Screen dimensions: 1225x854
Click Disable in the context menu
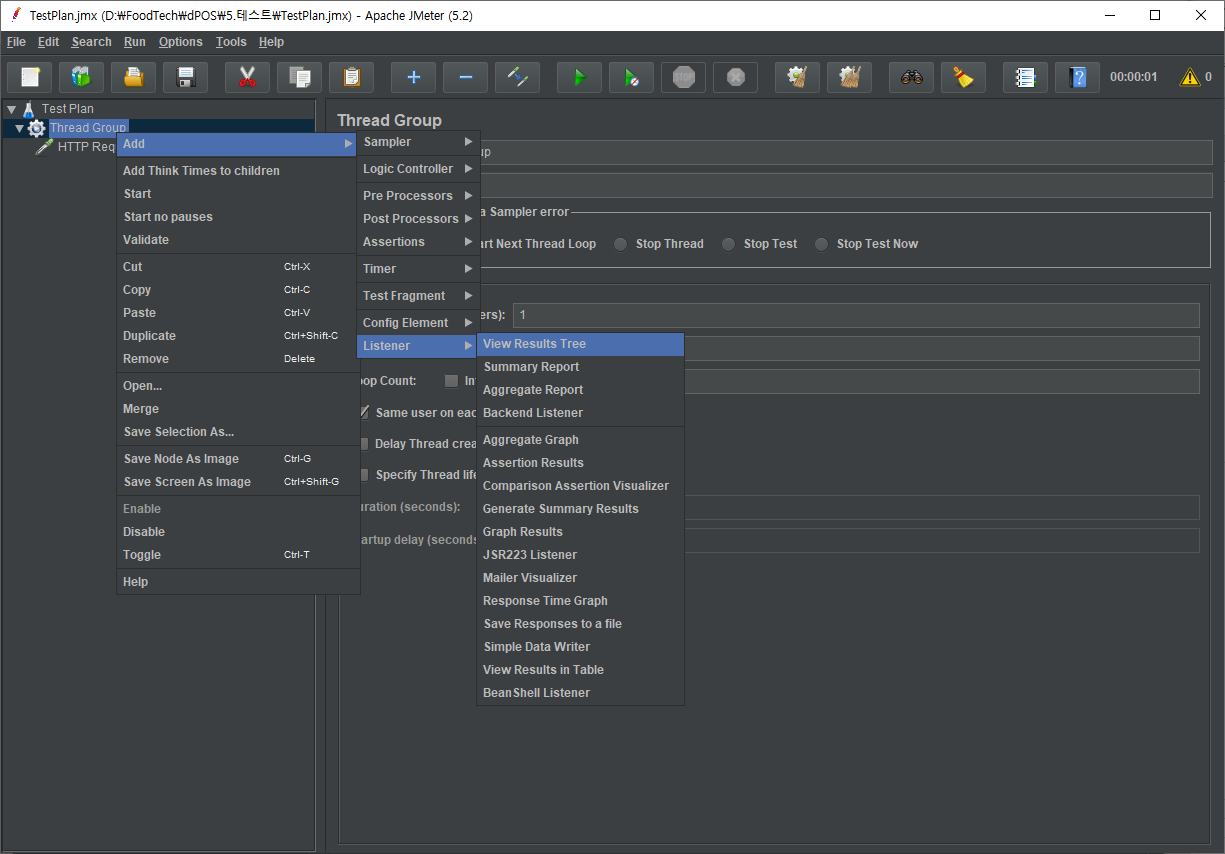[x=238, y=532]
